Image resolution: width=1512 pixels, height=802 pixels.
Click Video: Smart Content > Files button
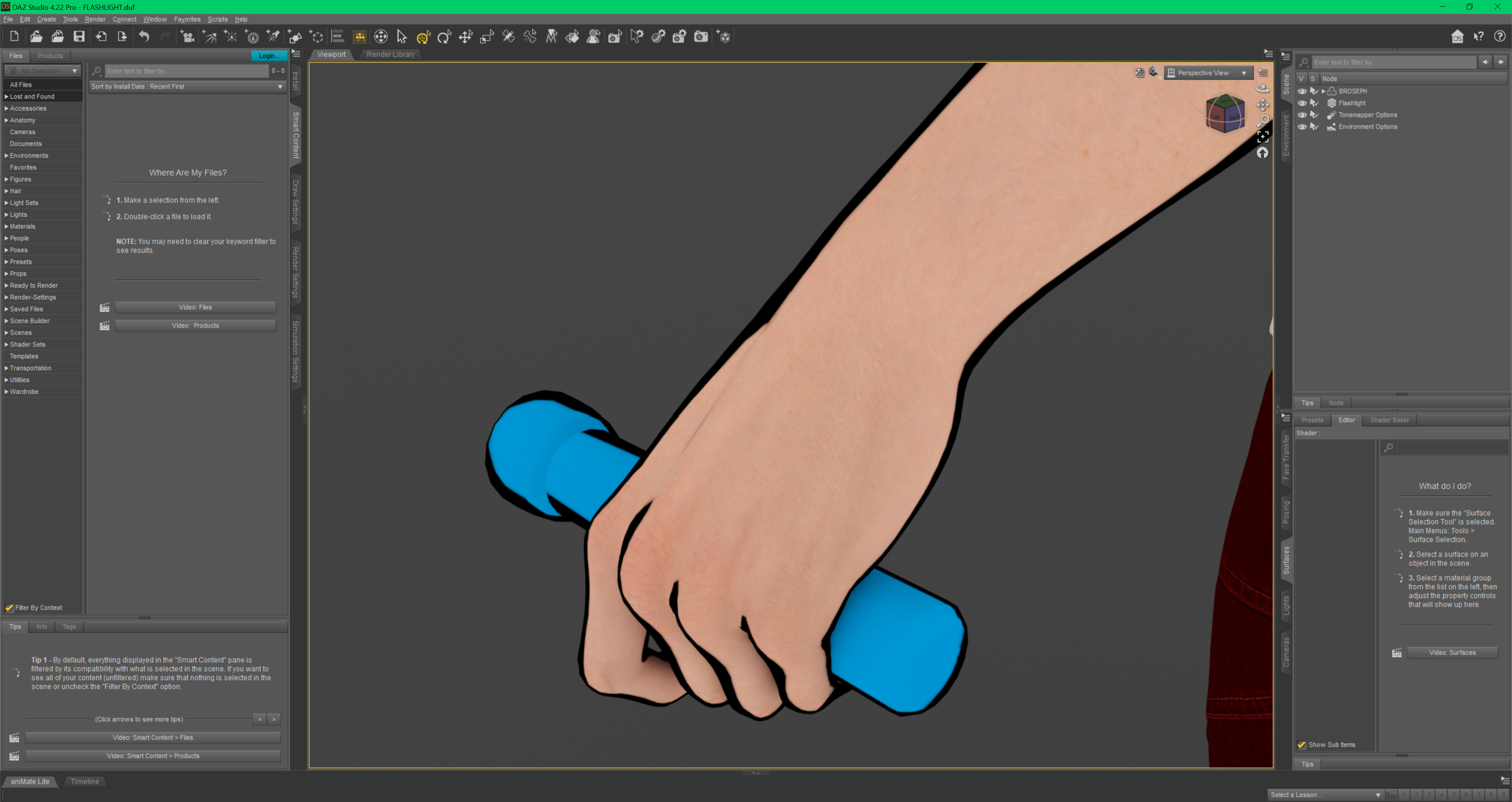[153, 737]
